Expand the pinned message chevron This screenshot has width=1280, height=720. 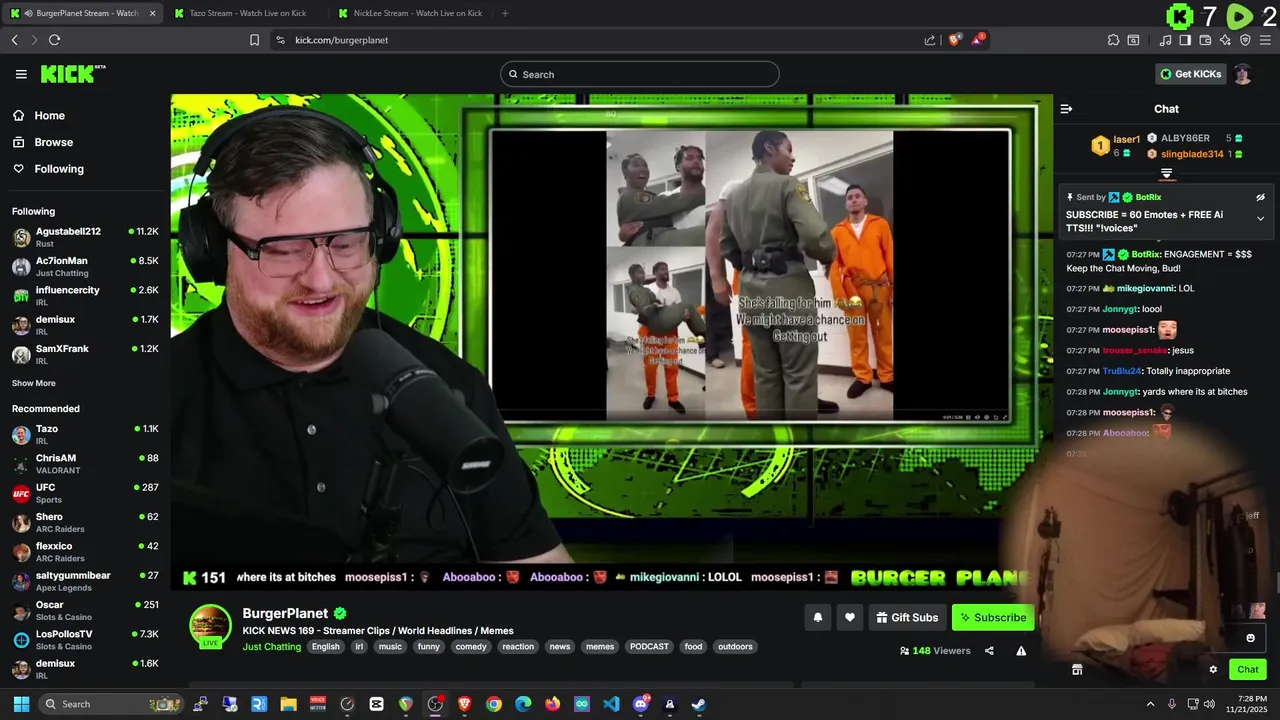click(1260, 218)
